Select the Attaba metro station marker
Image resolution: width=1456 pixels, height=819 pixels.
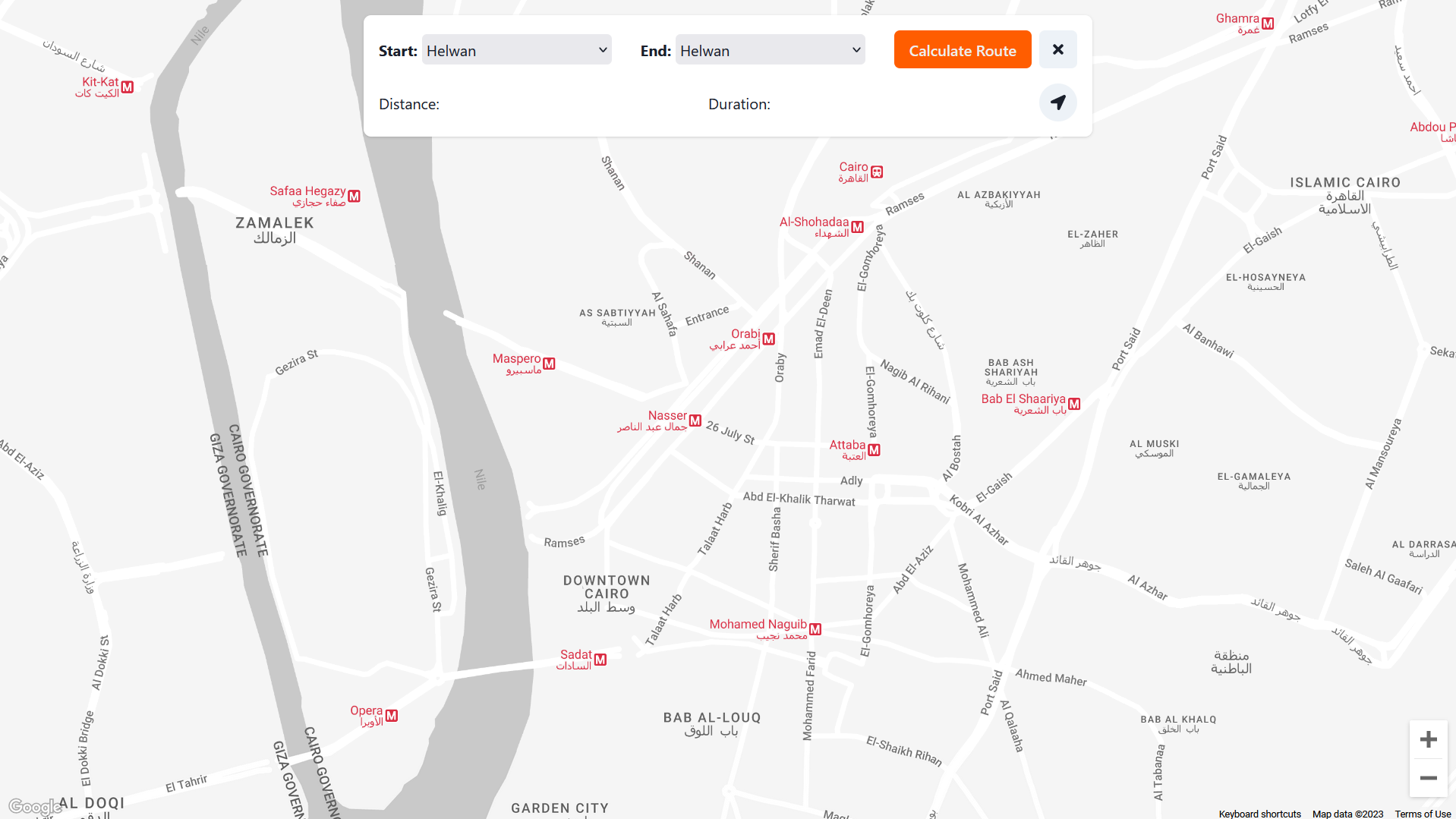874,450
